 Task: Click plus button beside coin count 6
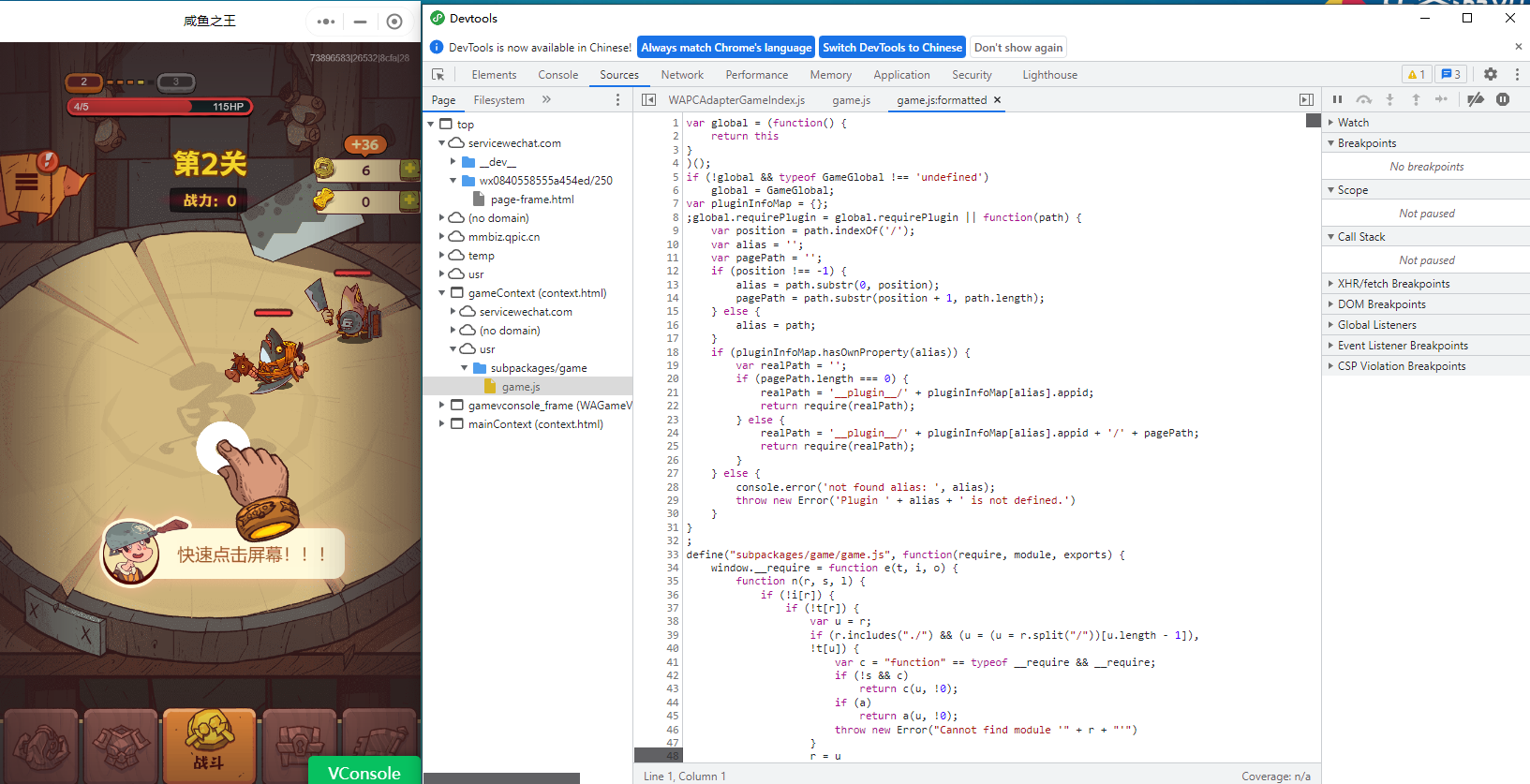point(409,169)
